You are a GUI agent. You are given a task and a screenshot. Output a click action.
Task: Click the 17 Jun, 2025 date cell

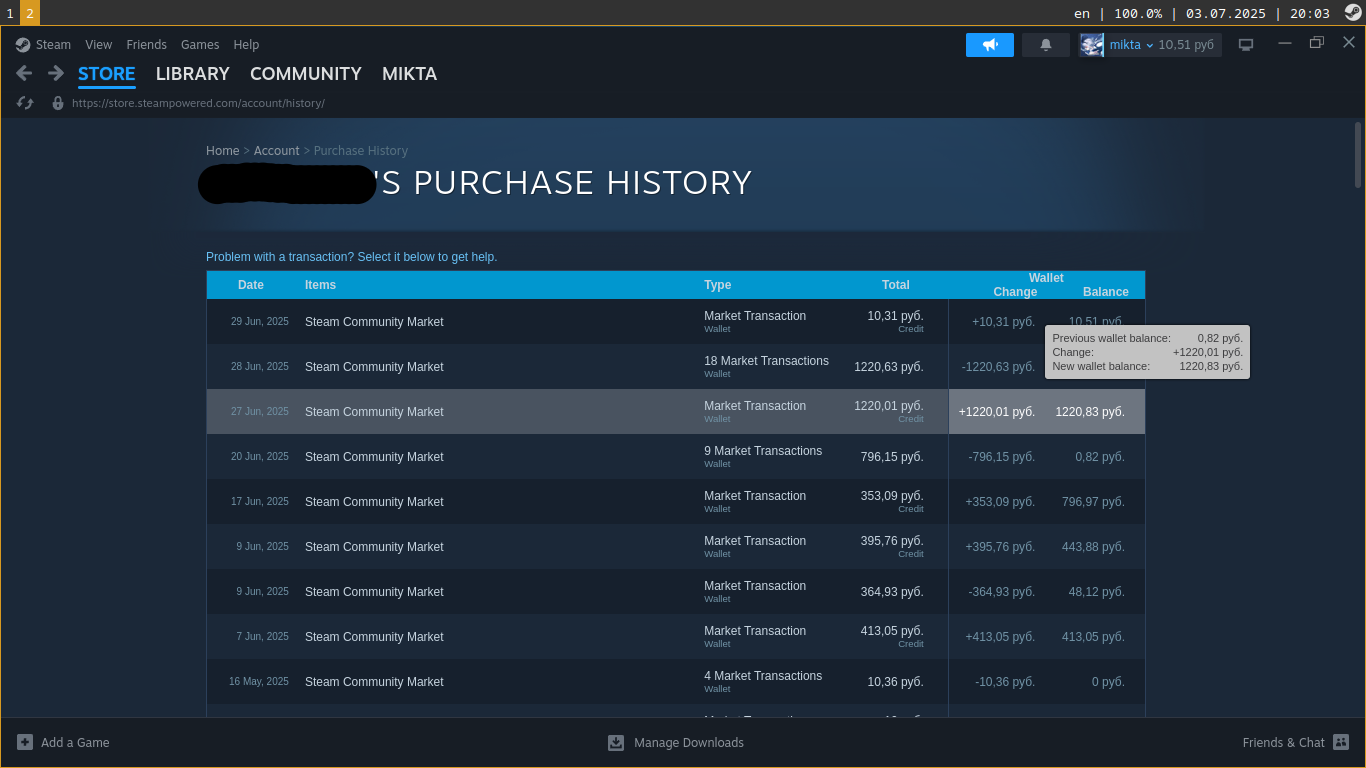pos(260,502)
